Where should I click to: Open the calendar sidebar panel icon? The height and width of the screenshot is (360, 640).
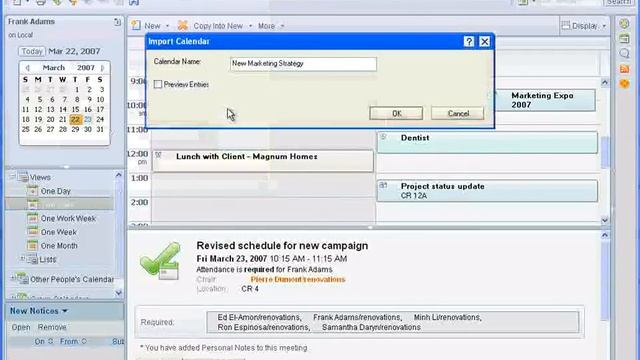point(624,39)
